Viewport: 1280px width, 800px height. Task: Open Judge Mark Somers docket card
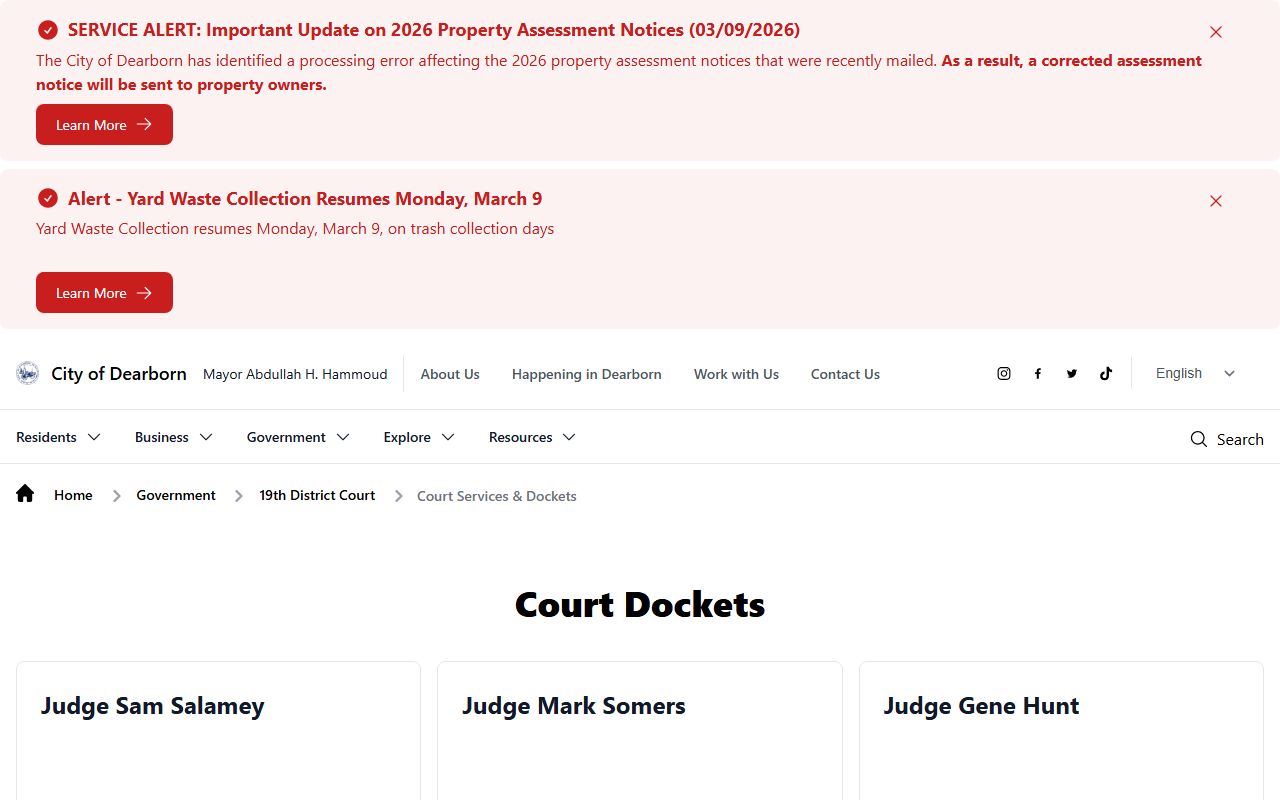click(640, 730)
